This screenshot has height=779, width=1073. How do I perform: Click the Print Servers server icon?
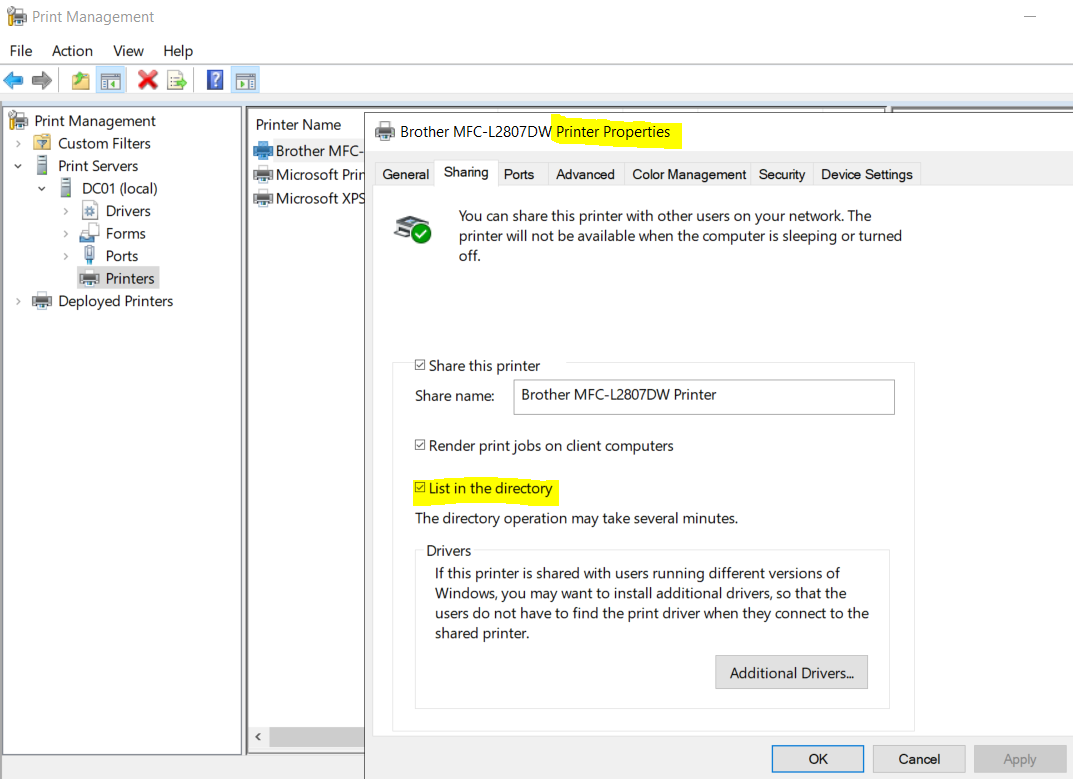[42, 166]
